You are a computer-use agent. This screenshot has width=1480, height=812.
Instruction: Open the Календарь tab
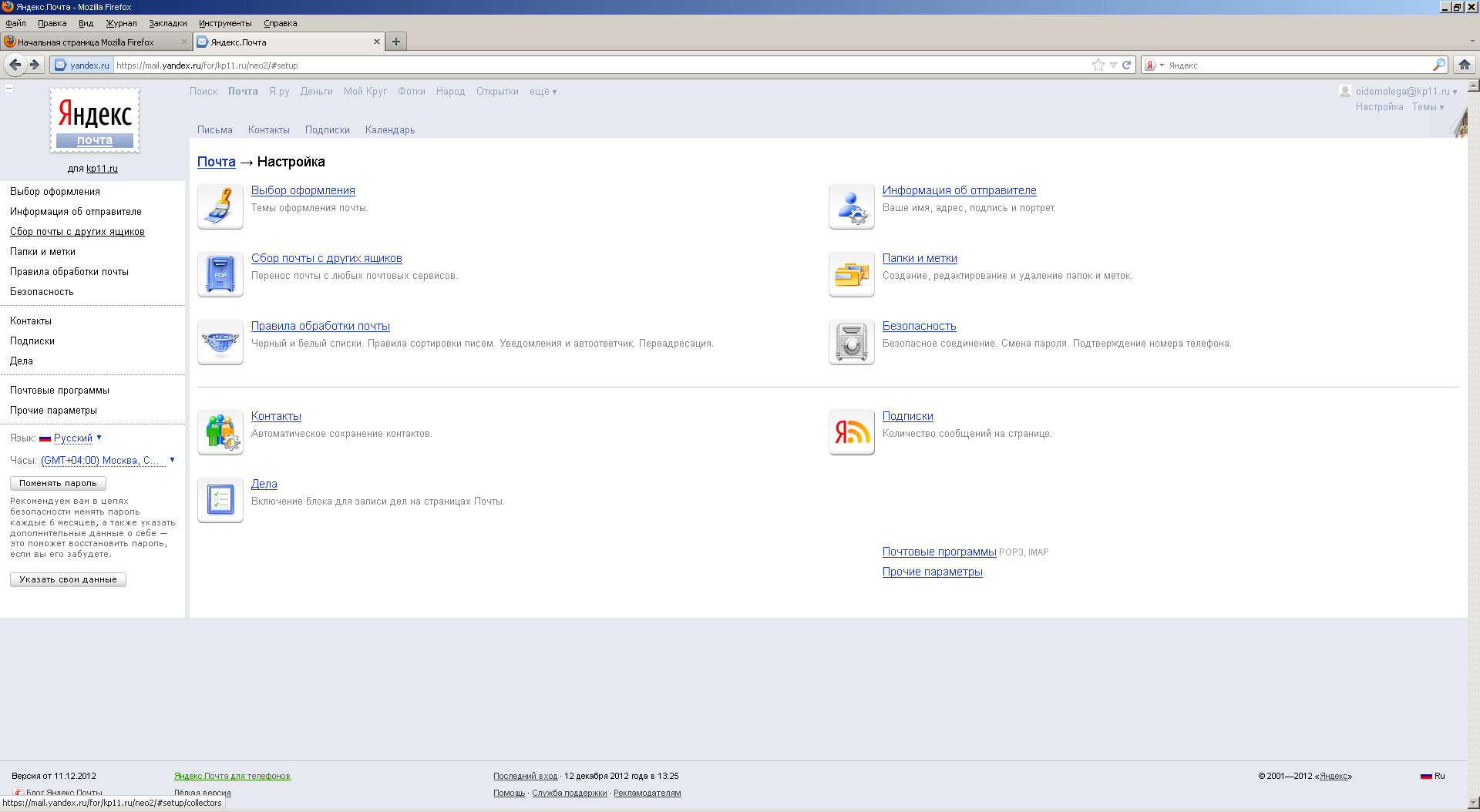390,129
